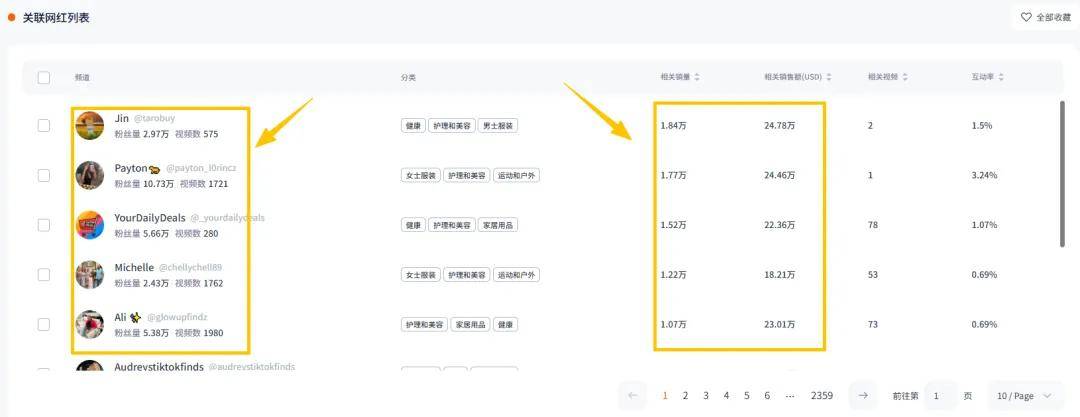The width and height of the screenshot is (1080, 417).
Task: Go to next page arrow
Action: (x=862, y=395)
